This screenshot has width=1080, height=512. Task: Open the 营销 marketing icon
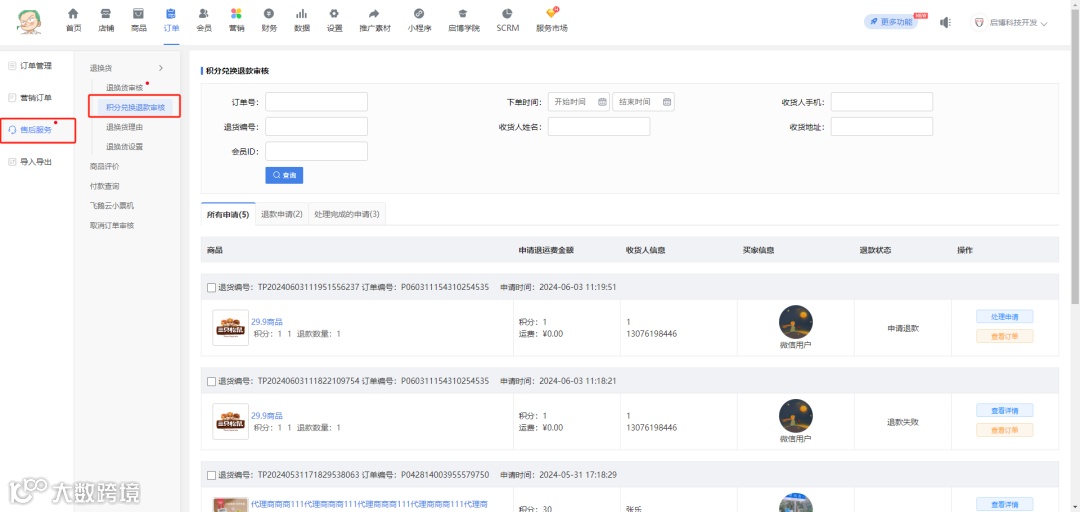point(236,14)
